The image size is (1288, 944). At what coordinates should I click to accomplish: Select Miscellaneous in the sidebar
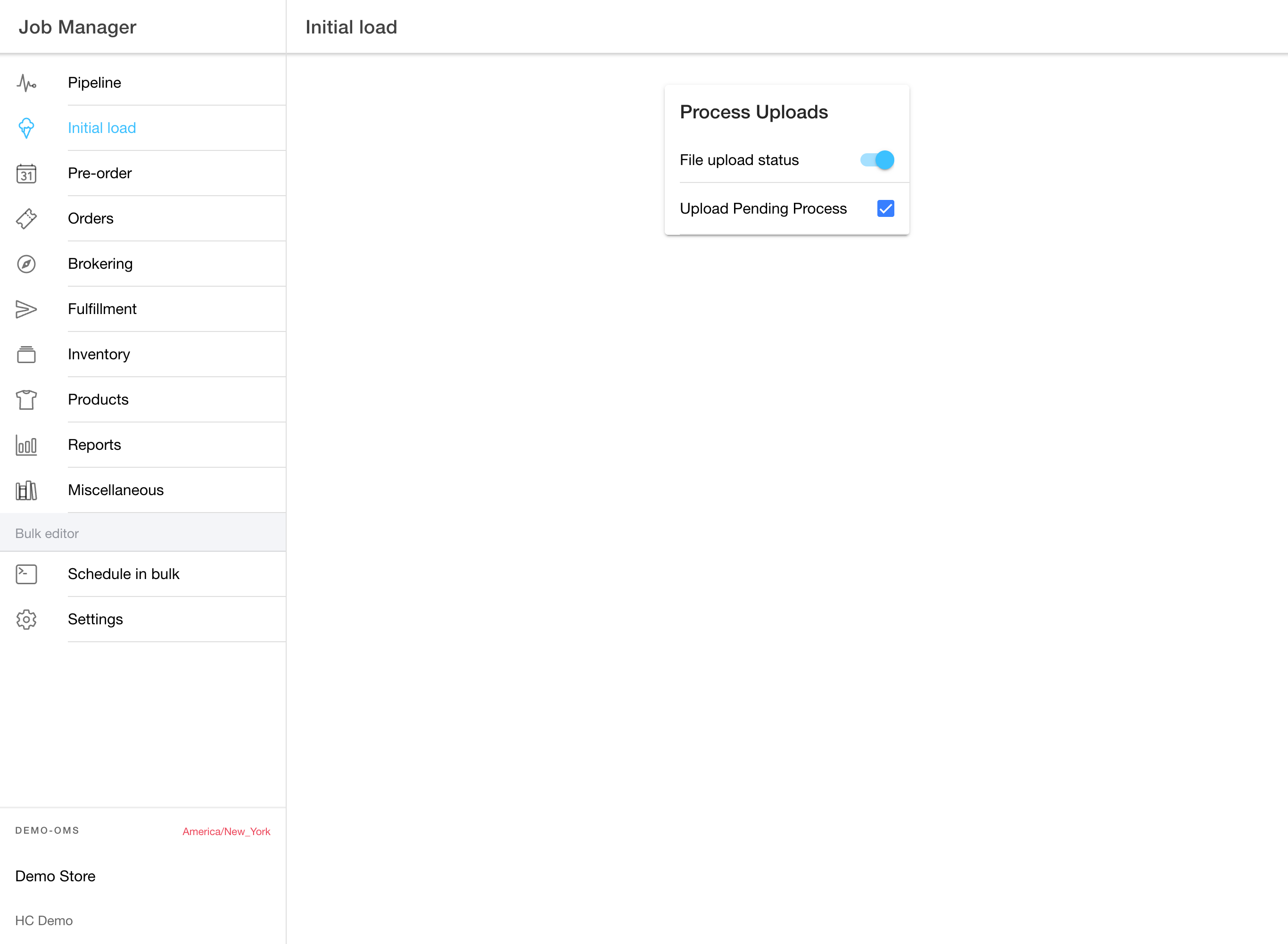click(x=116, y=490)
